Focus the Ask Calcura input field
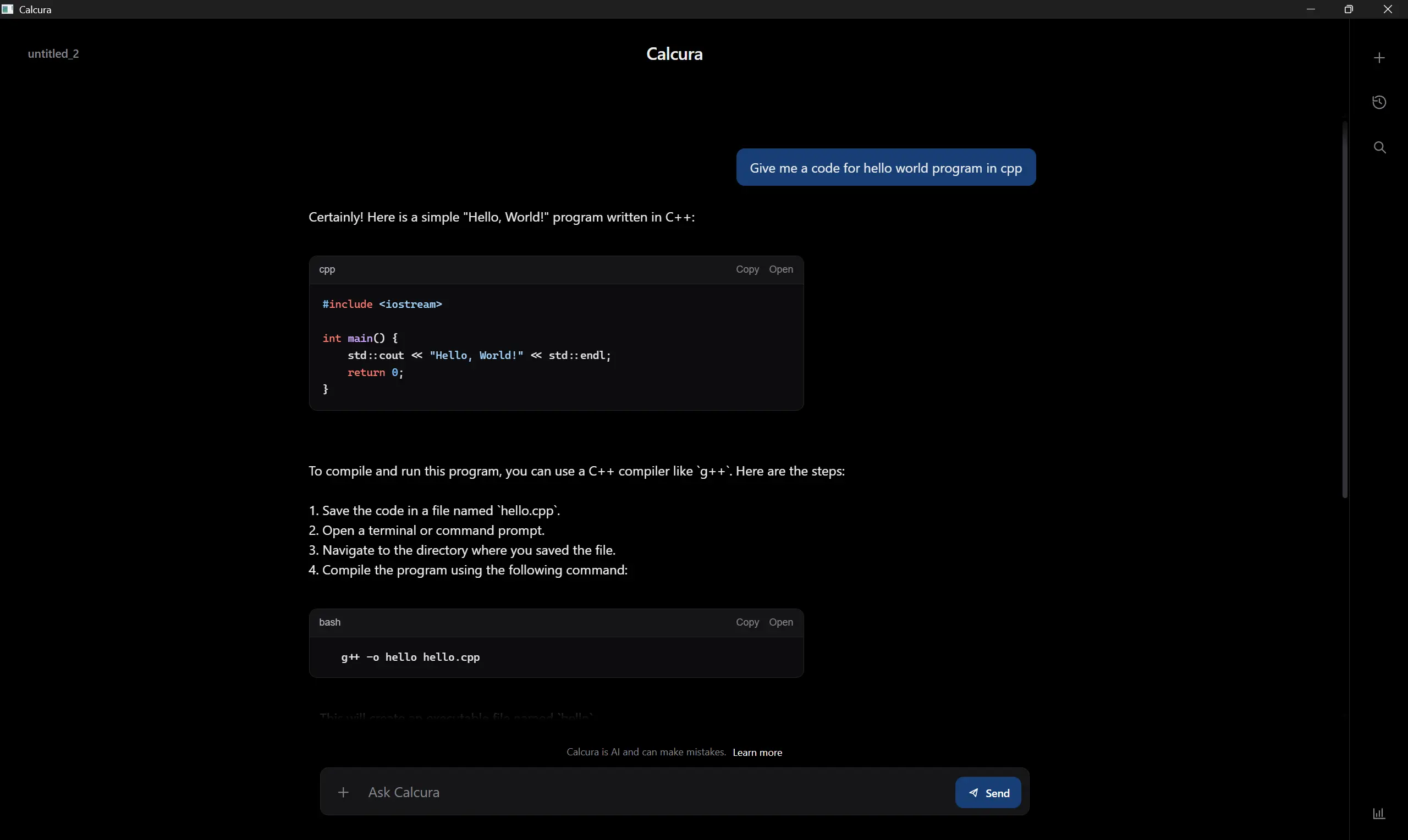The height and width of the screenshot is (840, 1408). [657, 792]
